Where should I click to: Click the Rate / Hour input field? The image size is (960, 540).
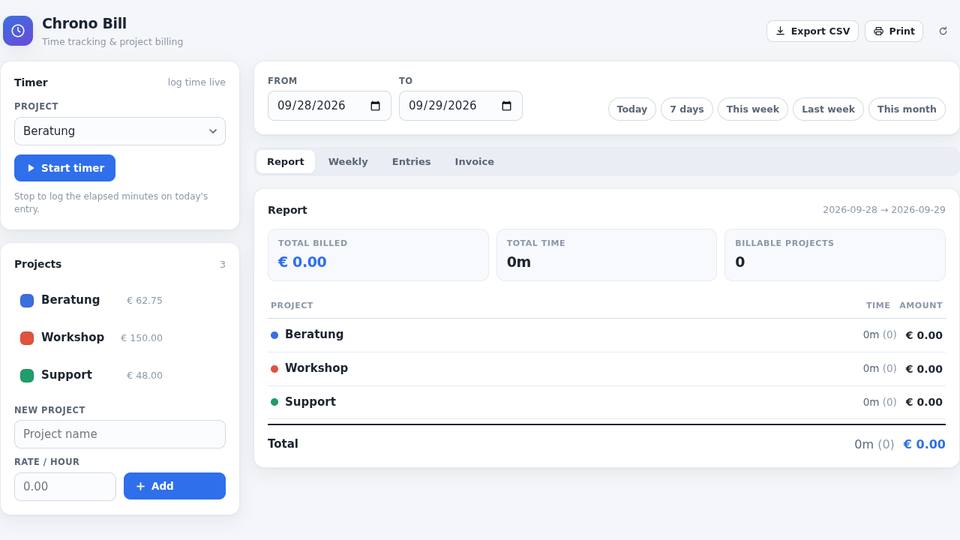(65, 487)
